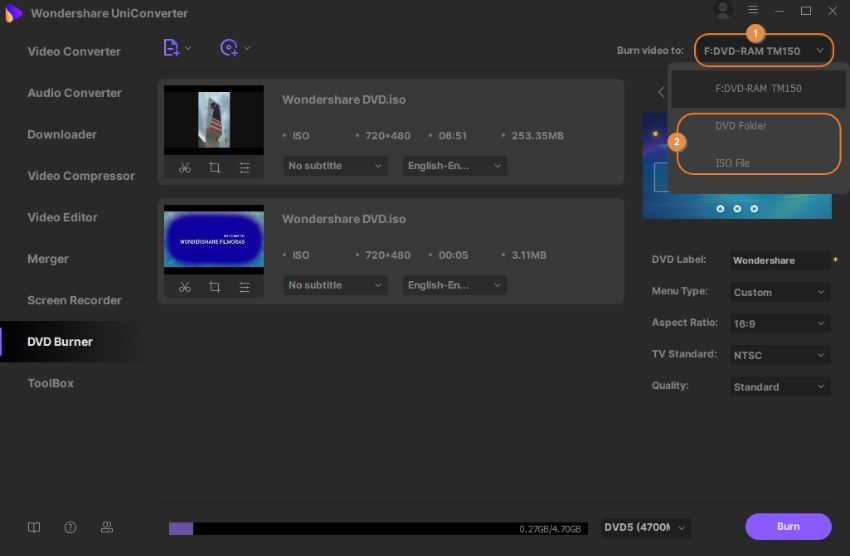Expand the Burn video to dropdown

coord(763,50)
